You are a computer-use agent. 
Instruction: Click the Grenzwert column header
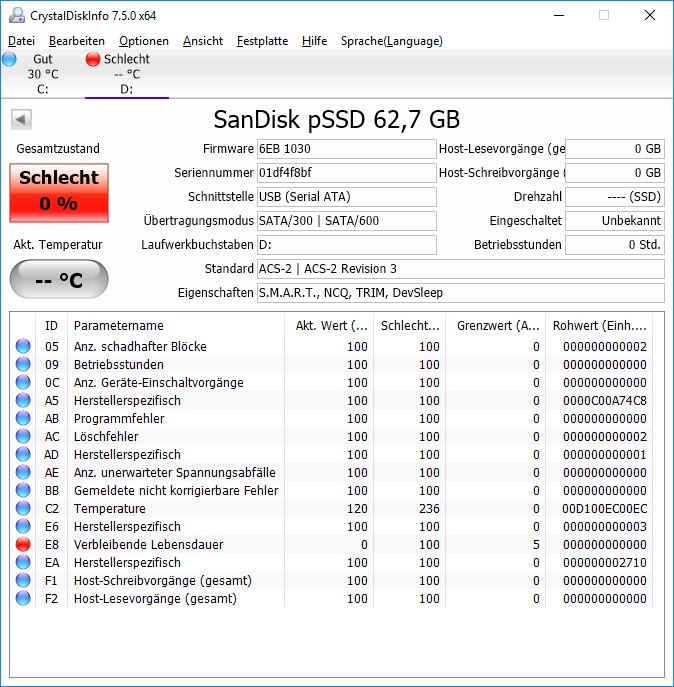tap(496, 326)
